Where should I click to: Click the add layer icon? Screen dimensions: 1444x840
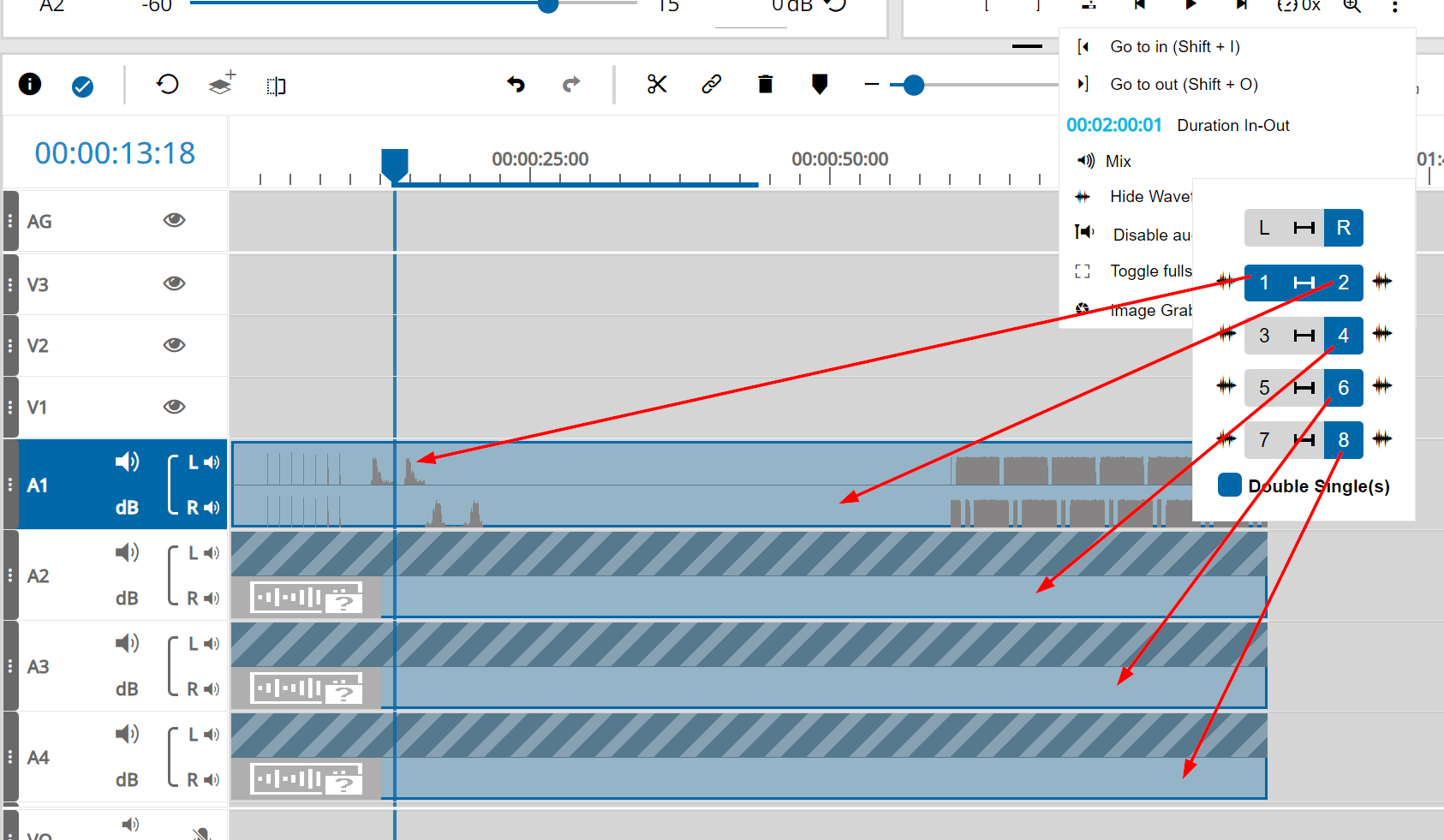point(222,84)
